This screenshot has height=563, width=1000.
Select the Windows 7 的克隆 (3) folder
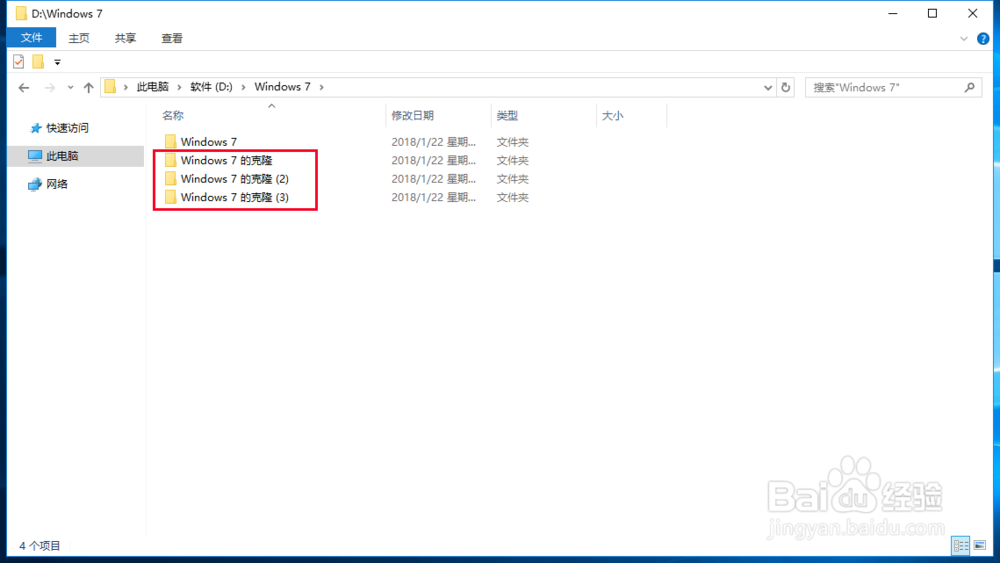tap(235, 197)
